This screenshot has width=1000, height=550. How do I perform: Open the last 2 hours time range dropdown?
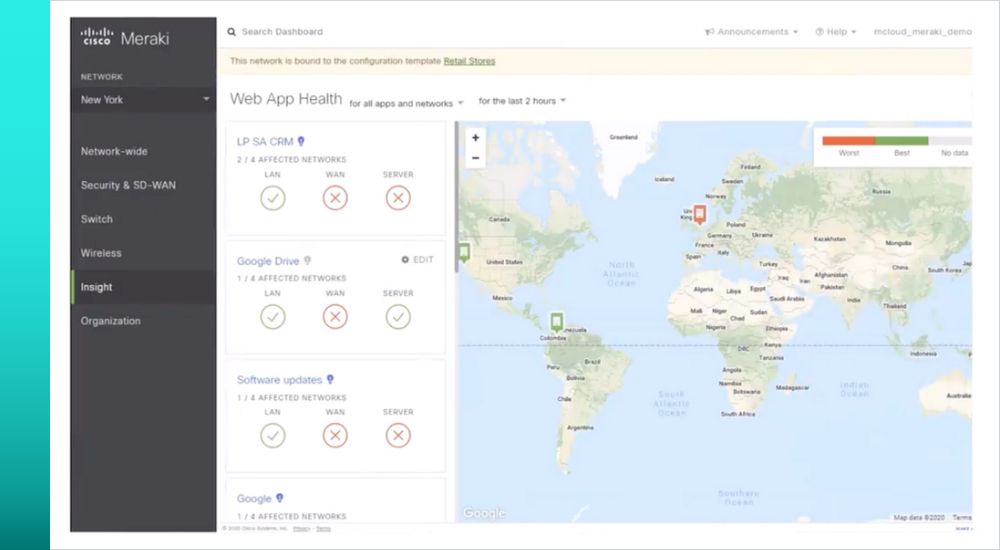(522, 101)
